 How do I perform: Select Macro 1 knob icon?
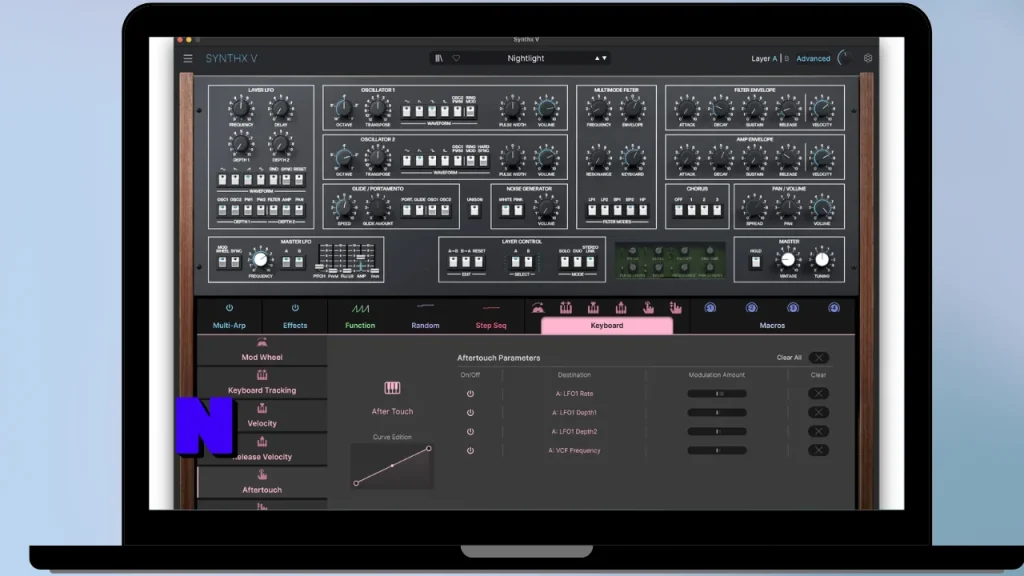tap(710, 308)
